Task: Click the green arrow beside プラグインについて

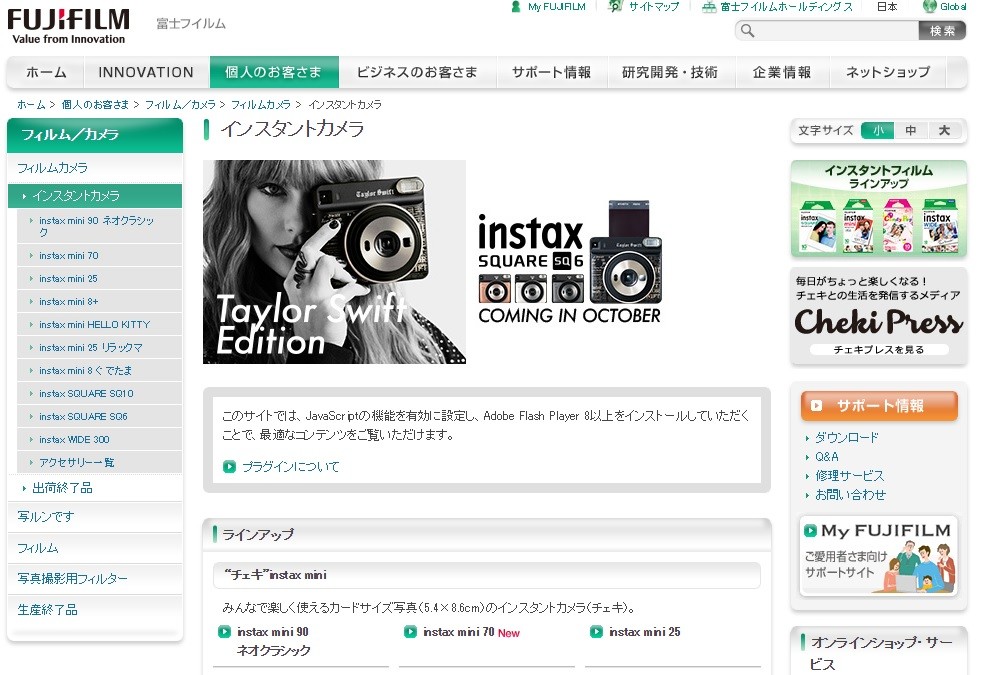Action: 229,467
